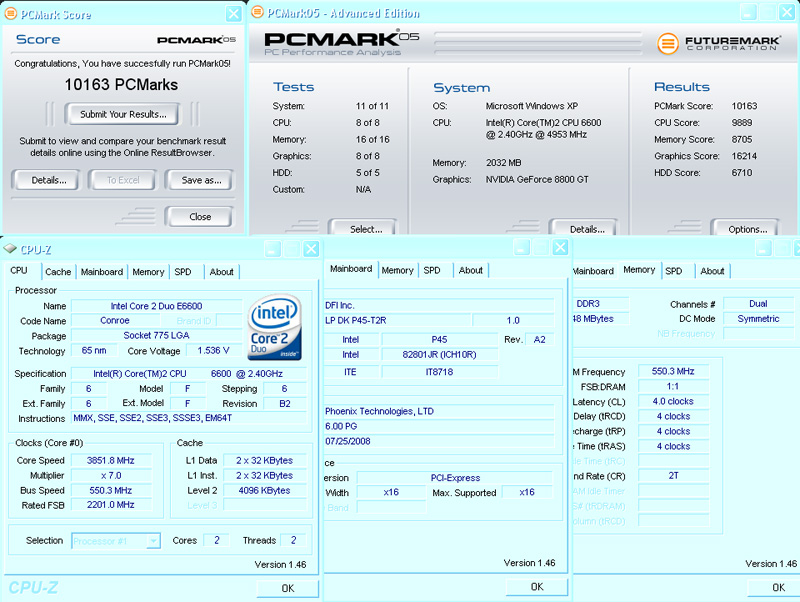Viewport: 800px width, 602px height.
Task: Close the first CPU-Z window
Action: [311, 249]
